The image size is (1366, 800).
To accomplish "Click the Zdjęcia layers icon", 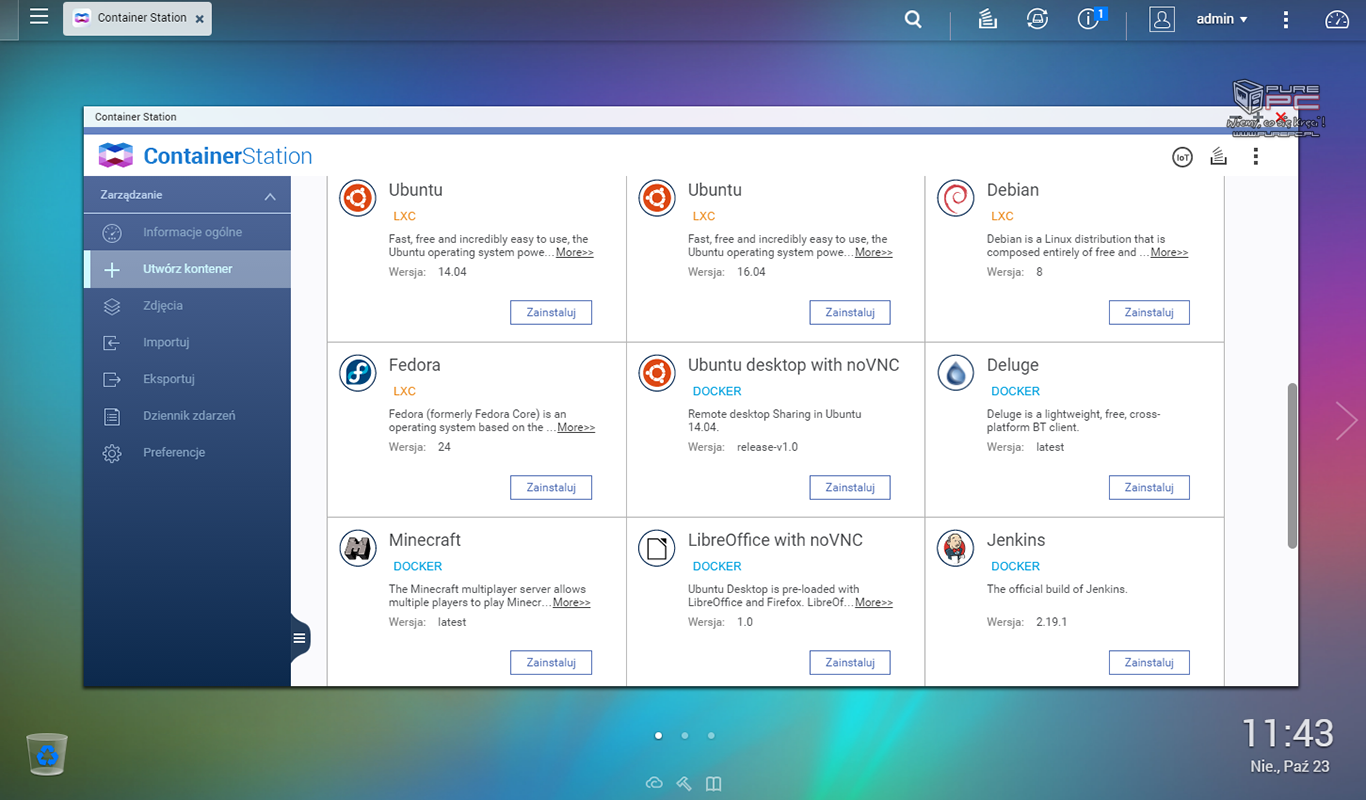I will pos(112,306).
